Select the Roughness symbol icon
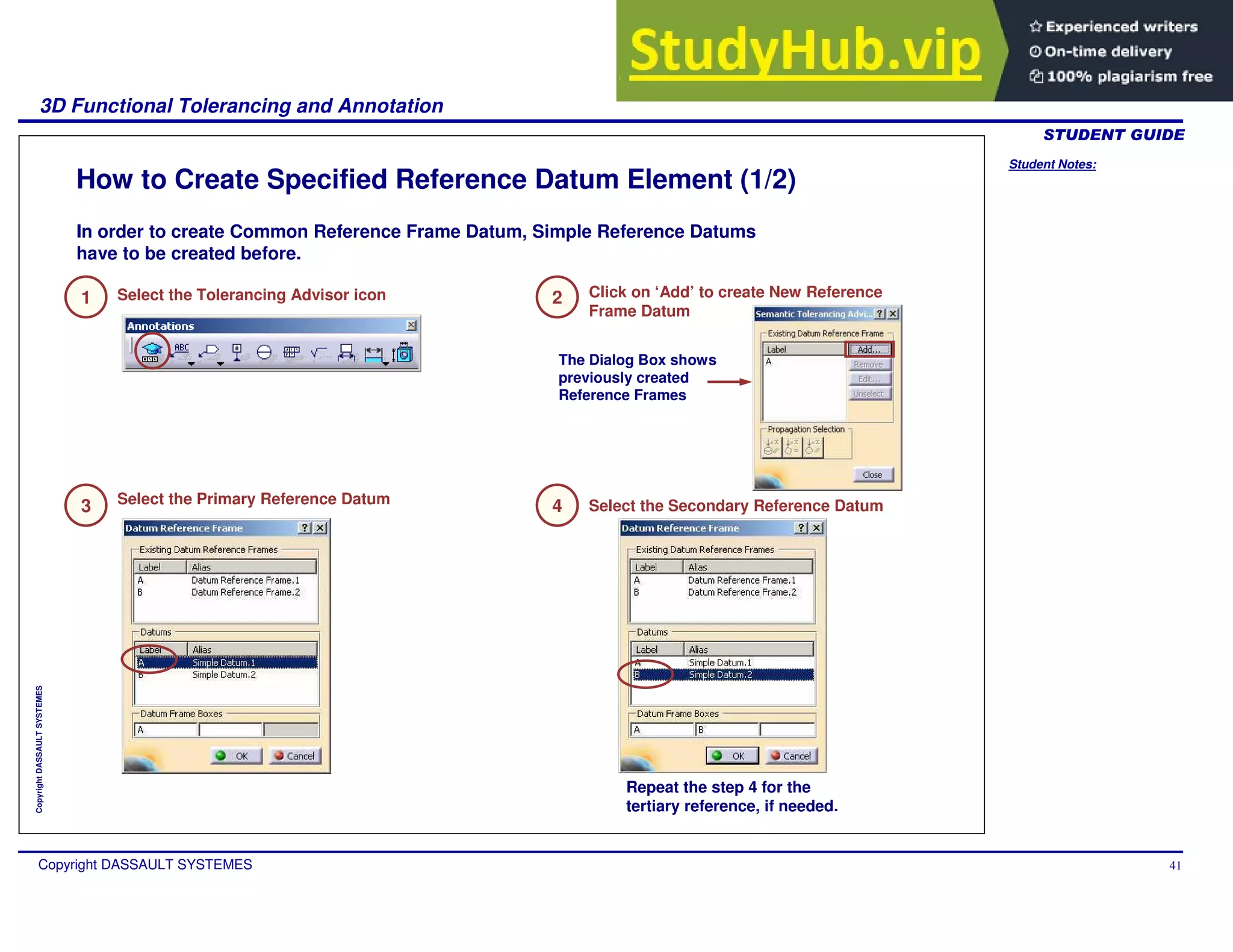This screenshot has height=952, width=1233. (319, 352)
